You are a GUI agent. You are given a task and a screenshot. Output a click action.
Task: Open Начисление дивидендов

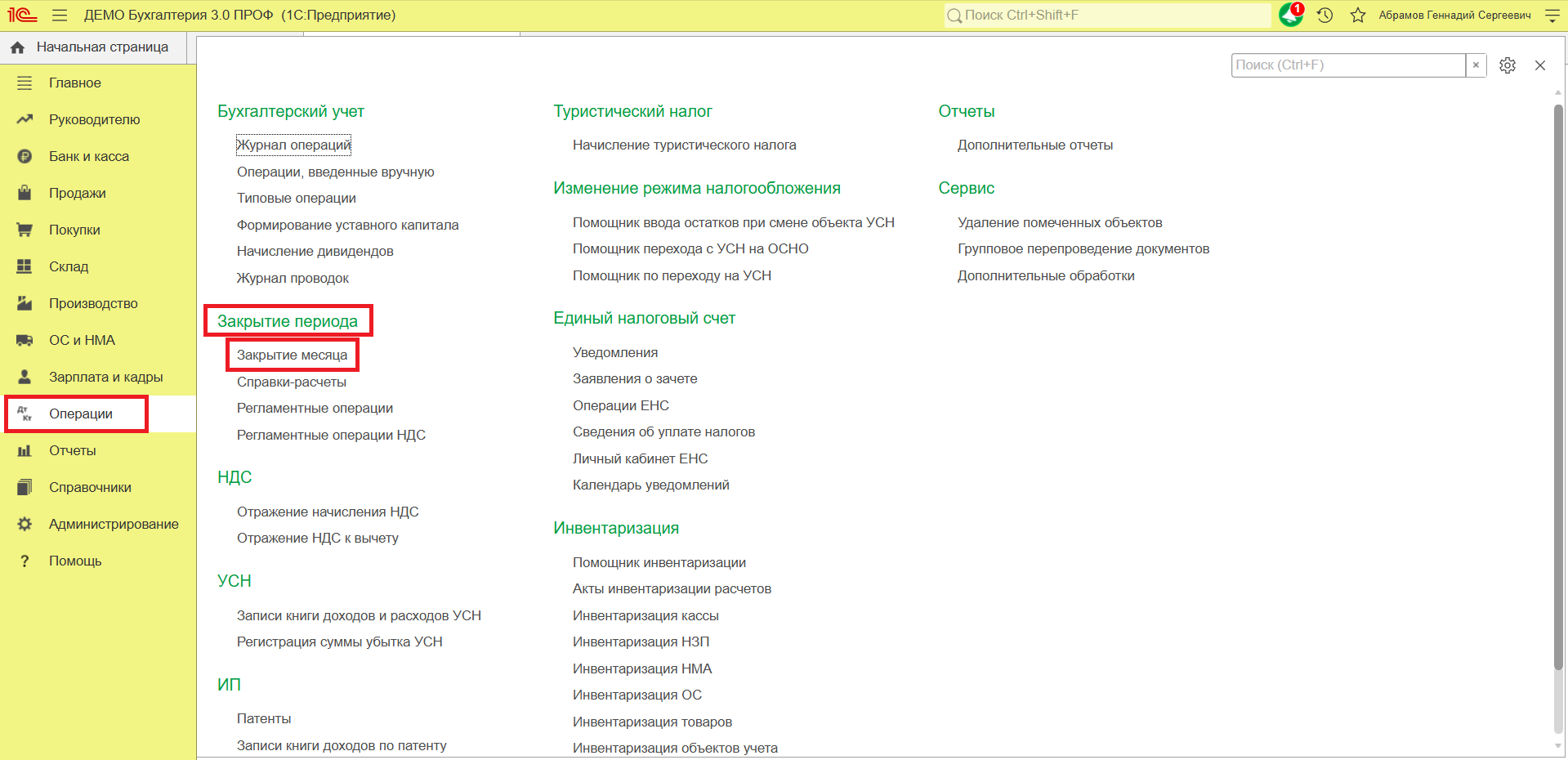[315, 251]
